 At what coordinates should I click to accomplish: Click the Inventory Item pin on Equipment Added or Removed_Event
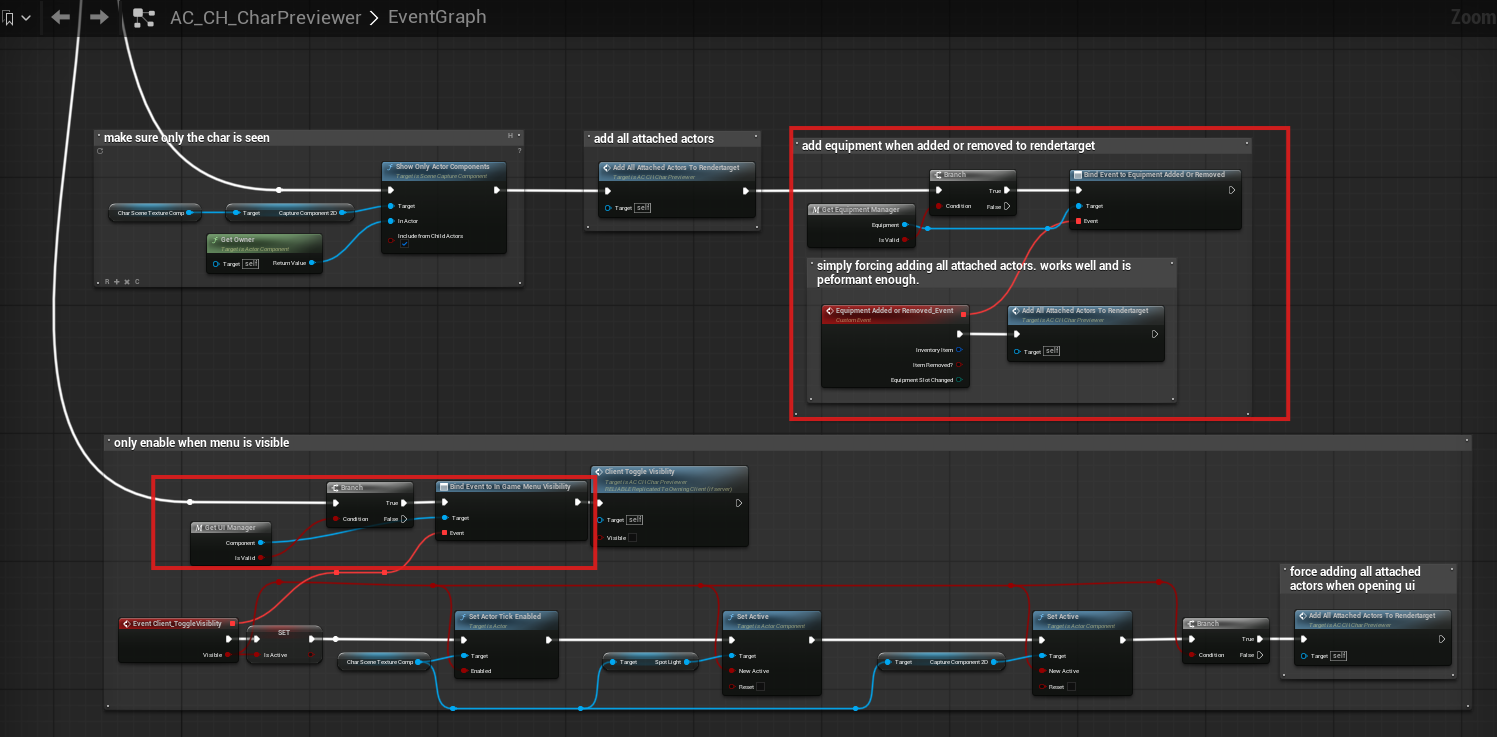[958, 350]
